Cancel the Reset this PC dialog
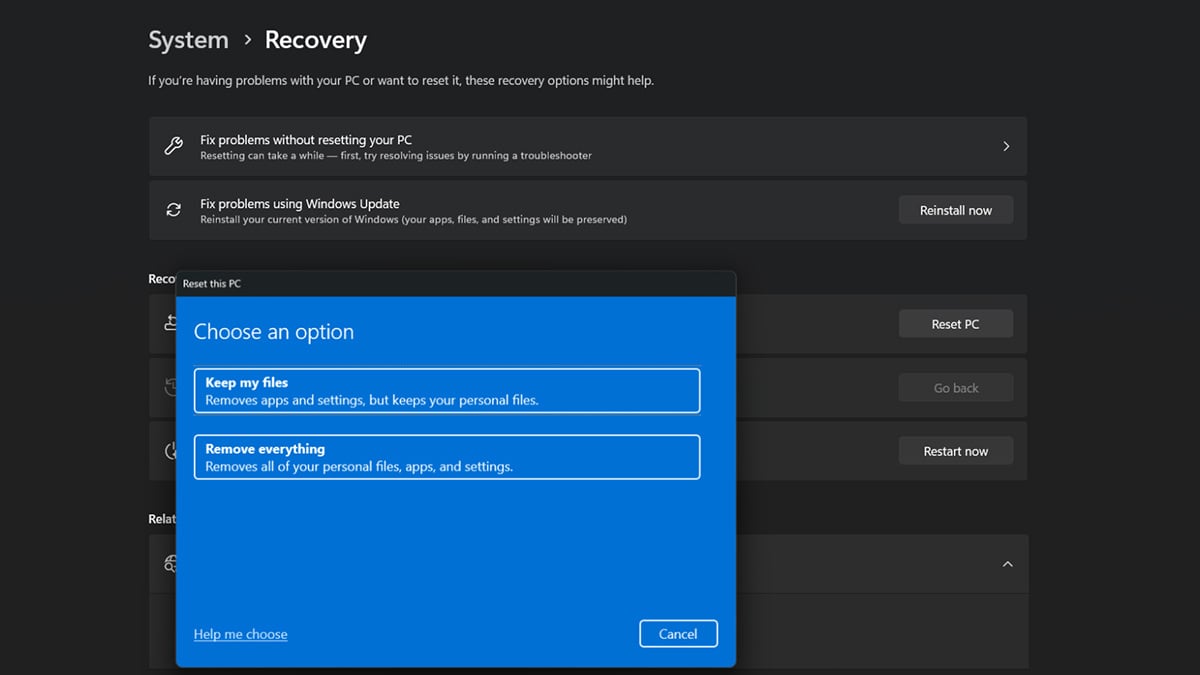Image resolution: width=1200 pixels, height=675 pixels. [678, 634]
